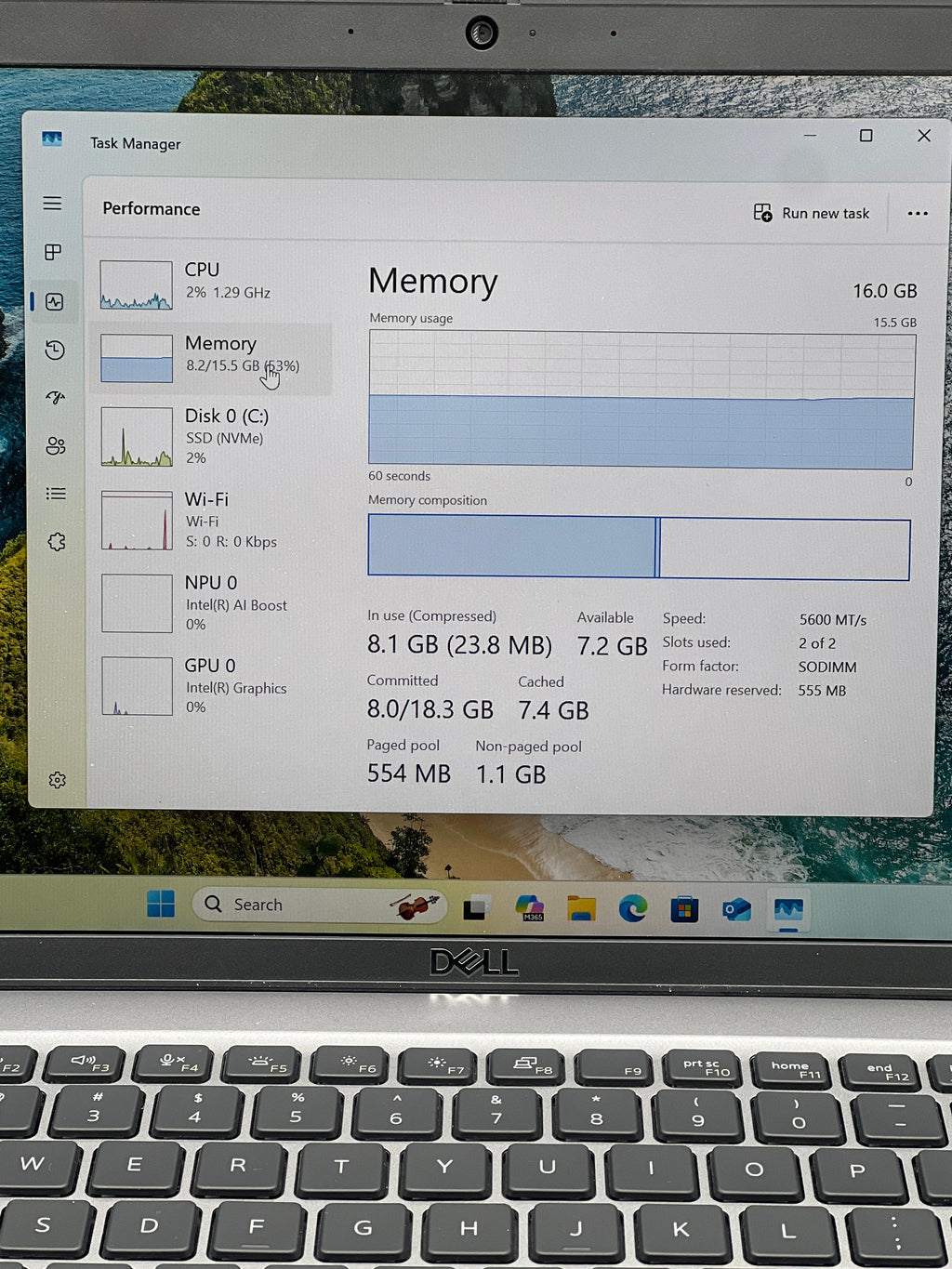Open Microsoft Store from the taskbar
The height and width of the screenshot is (1269, 952).
[x=684, y=909]
